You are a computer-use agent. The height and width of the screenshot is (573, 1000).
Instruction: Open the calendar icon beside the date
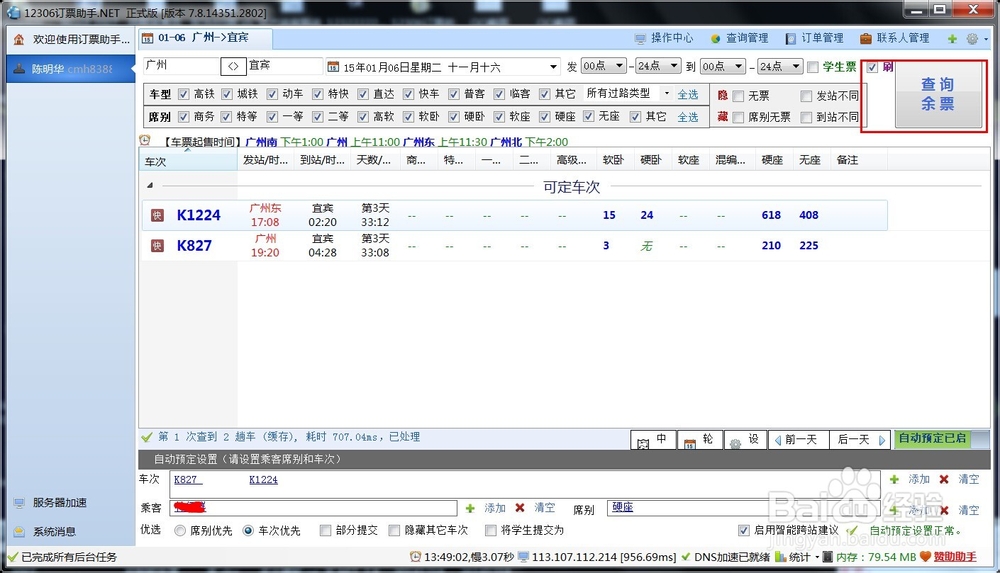(x=332, y=67)
